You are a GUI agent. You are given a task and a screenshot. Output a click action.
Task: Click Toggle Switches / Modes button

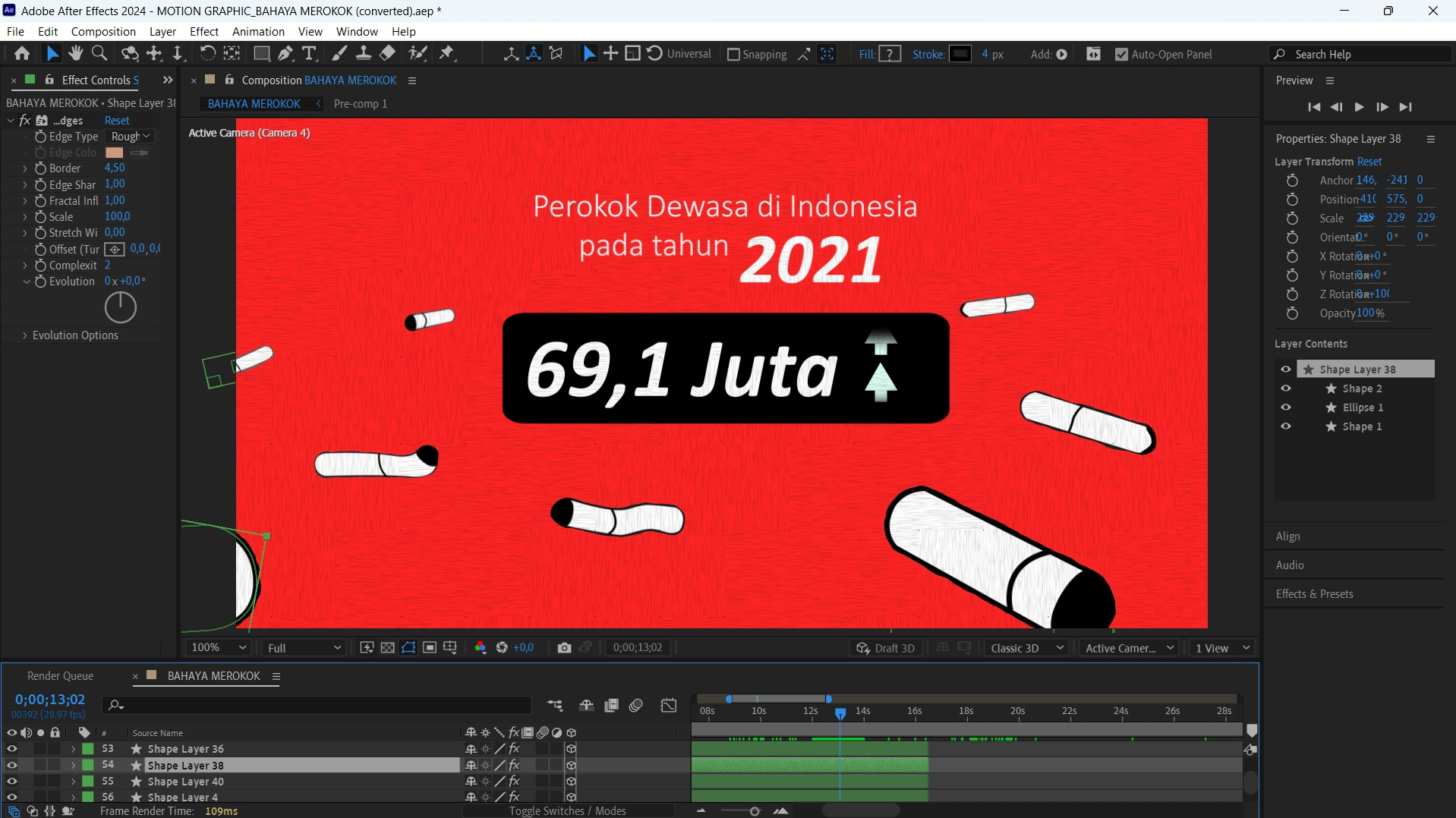click(x=568, y=811)
